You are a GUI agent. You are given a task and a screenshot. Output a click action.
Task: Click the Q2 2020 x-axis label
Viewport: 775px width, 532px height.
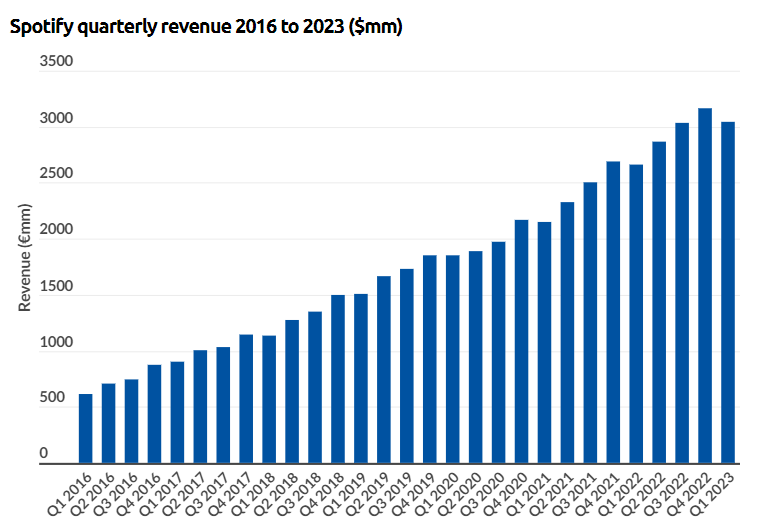tap(460, 494)
